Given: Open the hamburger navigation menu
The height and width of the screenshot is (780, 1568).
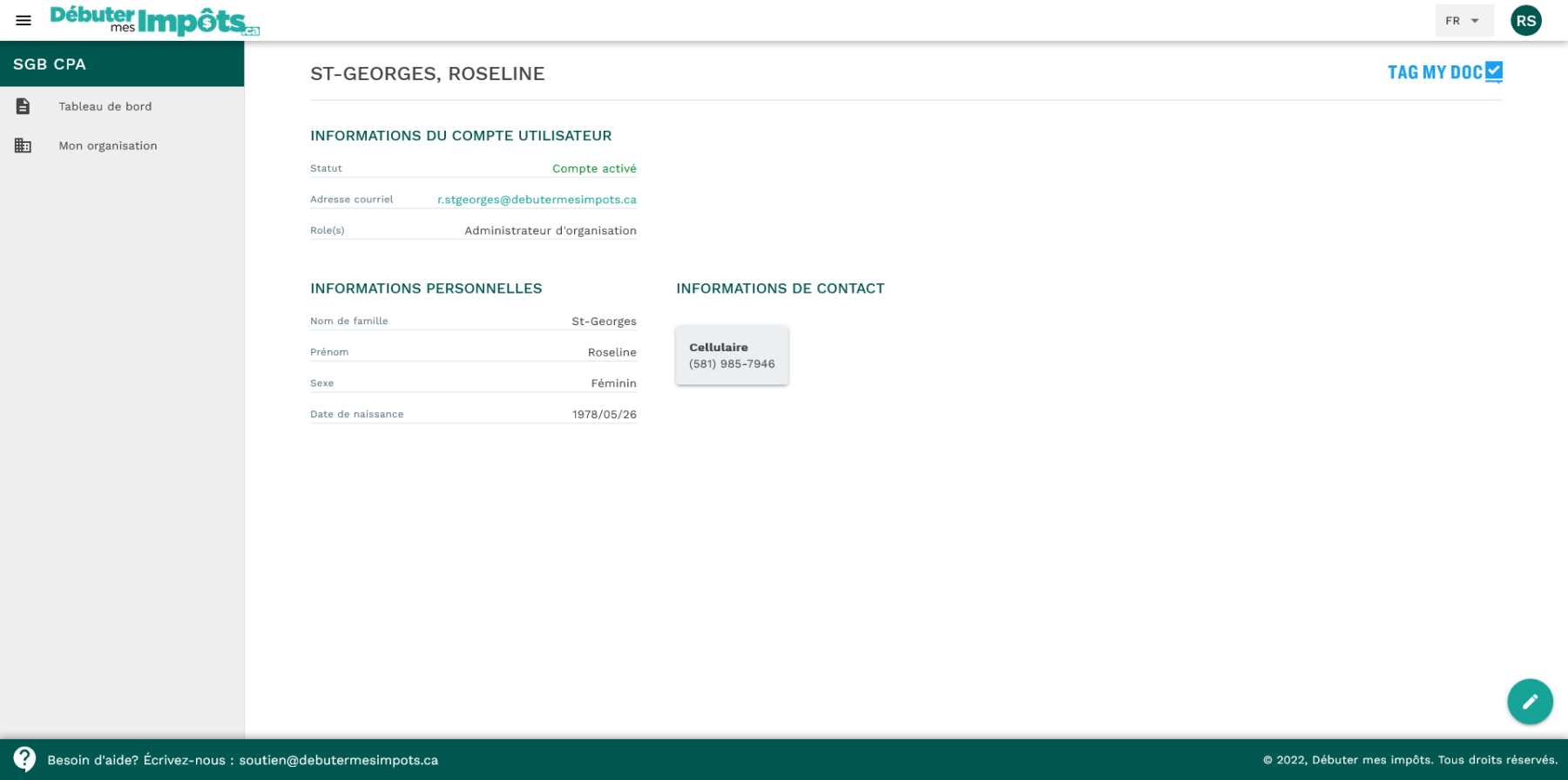Looking at the screenshot, I should click(x=24, y=20).
